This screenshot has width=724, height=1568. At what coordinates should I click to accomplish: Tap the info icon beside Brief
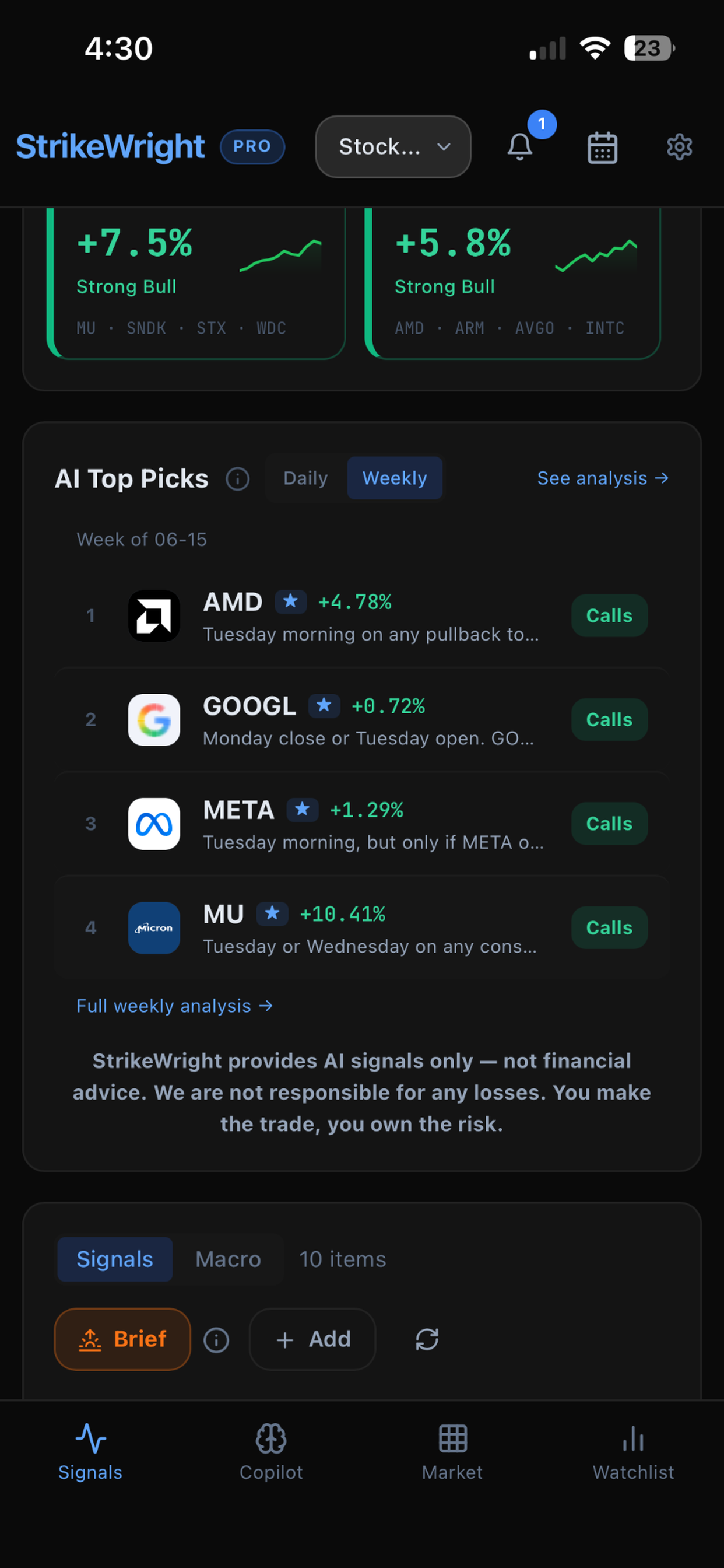tap(216, 1340)
